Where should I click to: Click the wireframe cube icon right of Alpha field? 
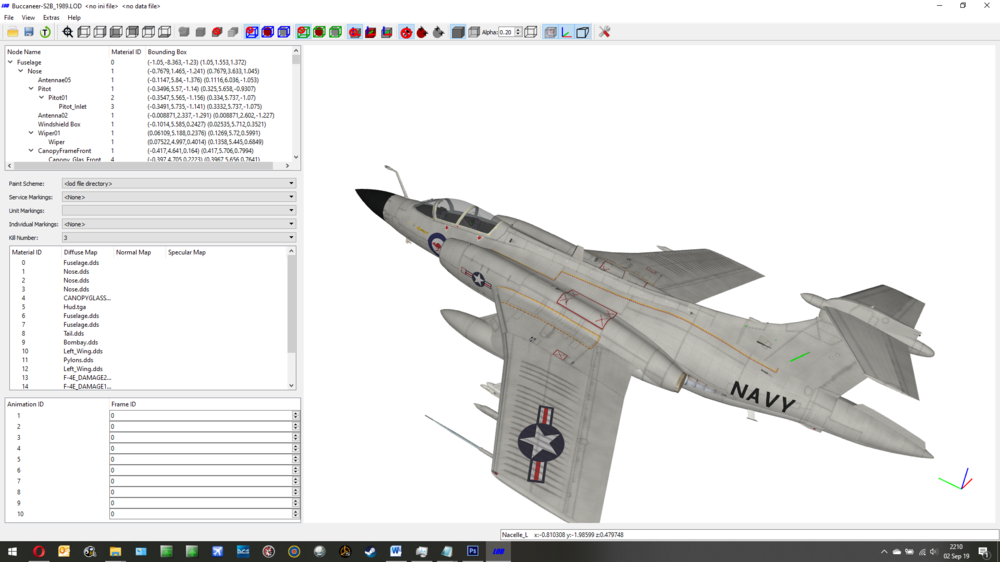pyautogui.click(x=531, y=32)
